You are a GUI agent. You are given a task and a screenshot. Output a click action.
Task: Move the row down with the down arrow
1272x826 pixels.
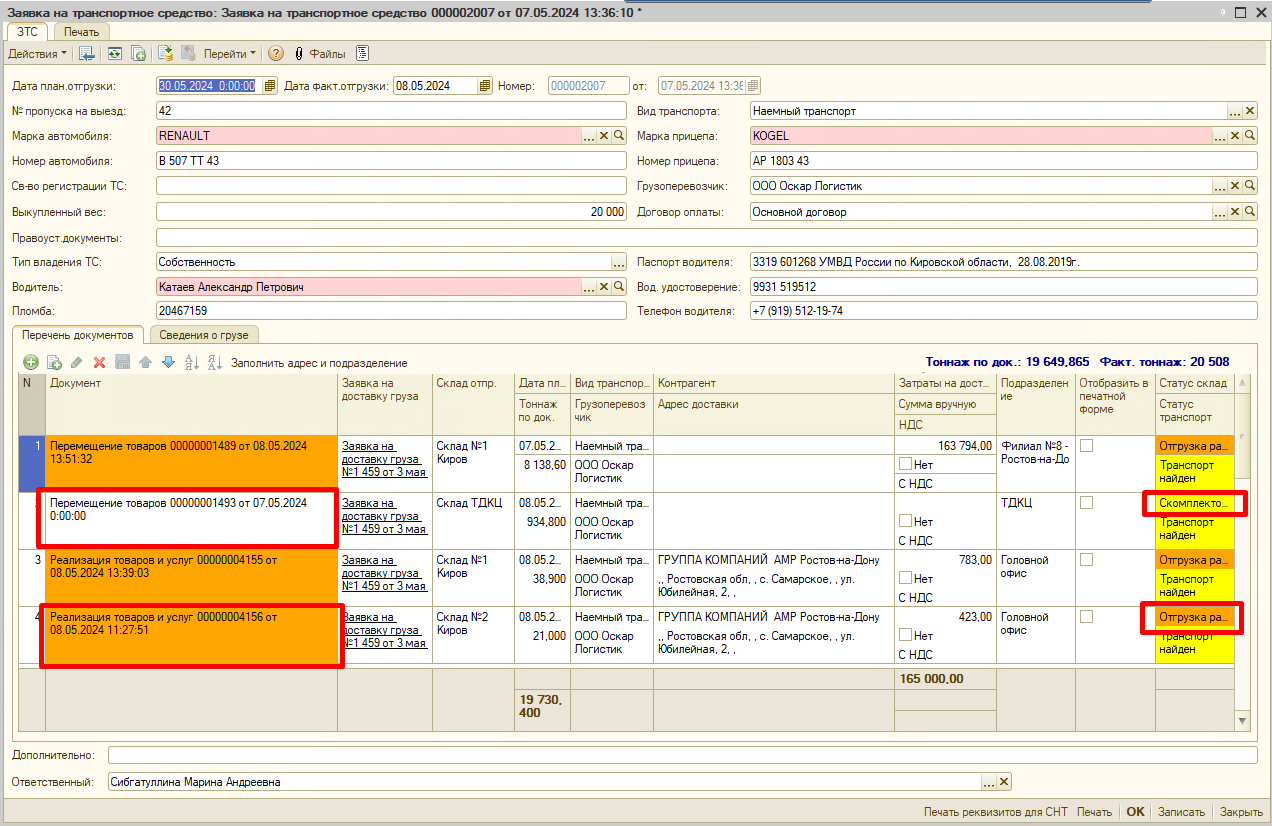coord(168,363)
